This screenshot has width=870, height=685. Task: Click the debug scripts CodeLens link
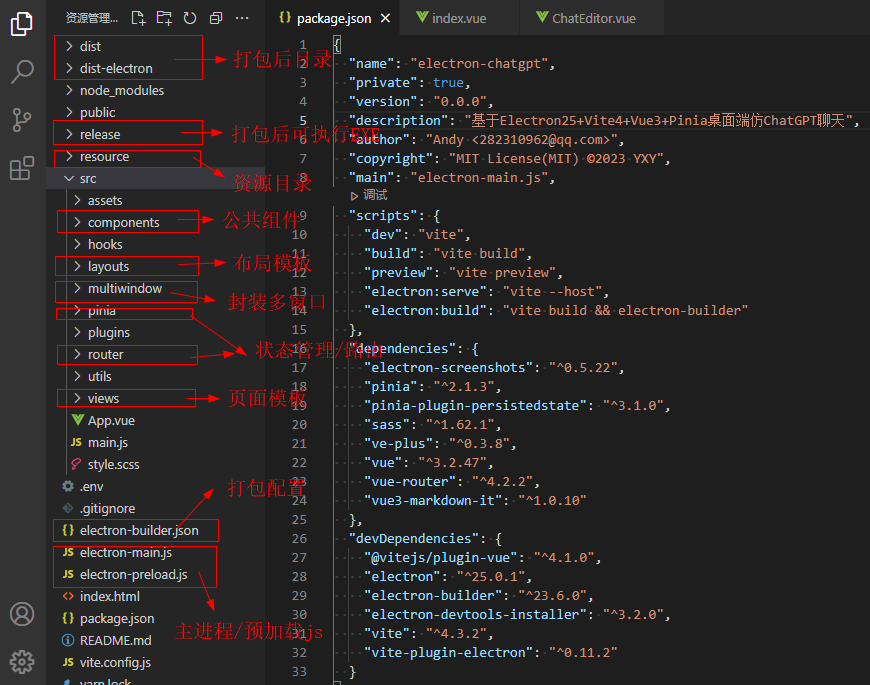click(x=375, y=195)
